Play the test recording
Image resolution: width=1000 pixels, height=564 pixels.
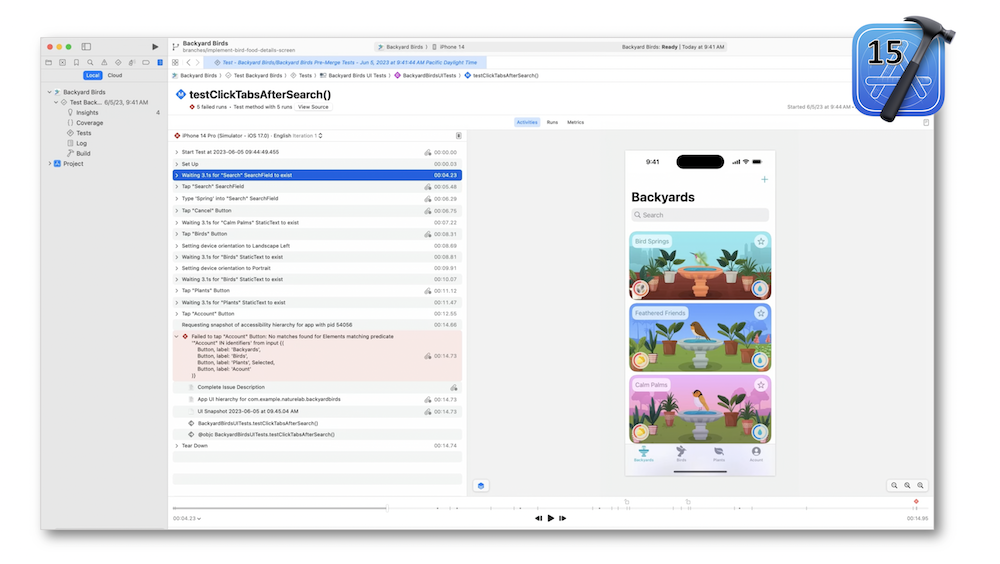click(551, 519)
